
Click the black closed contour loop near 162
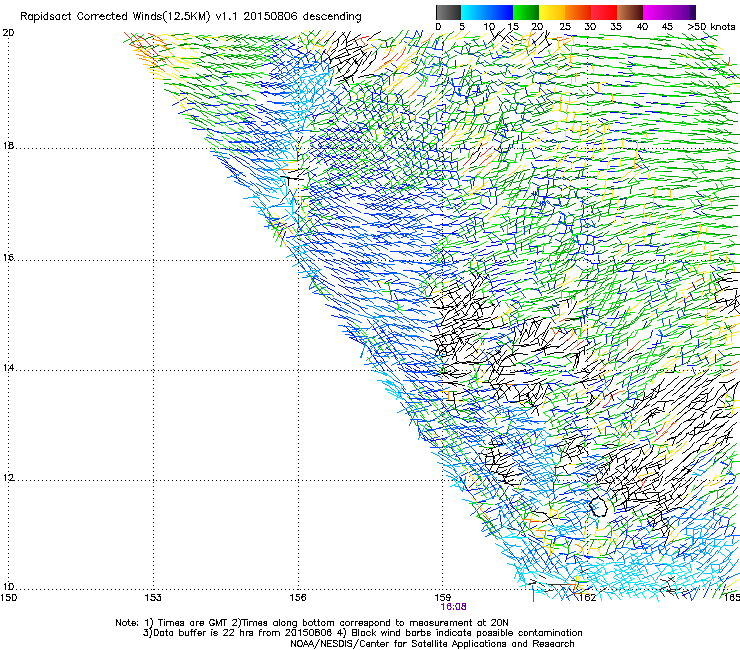tap(598, 506)
